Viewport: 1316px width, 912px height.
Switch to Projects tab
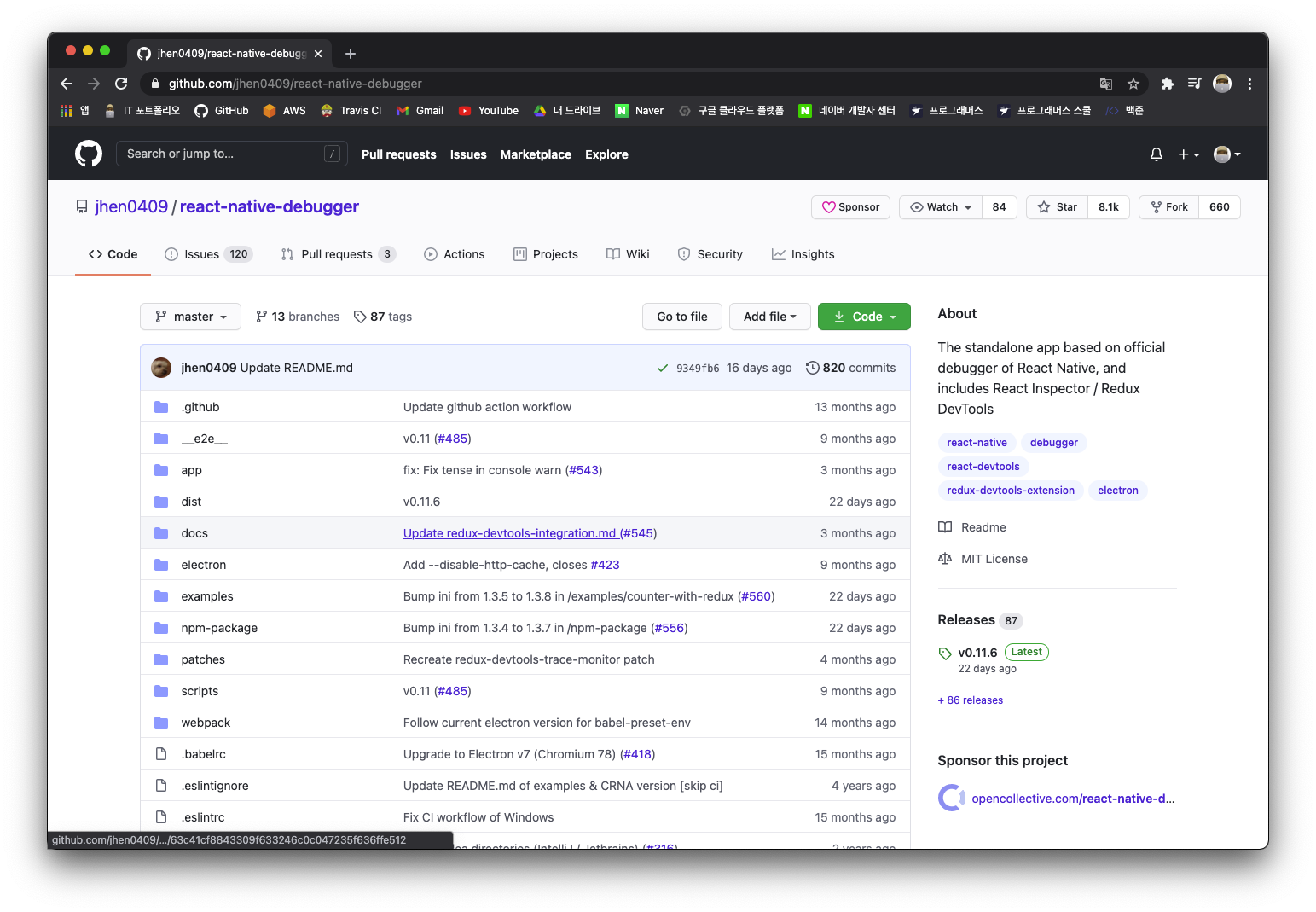(546, 254)
